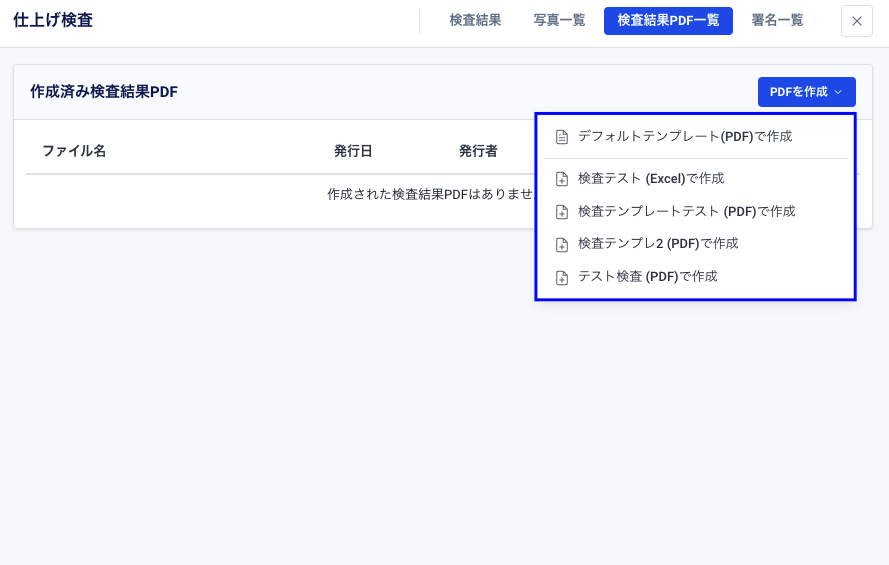Collapse the PDFを作成 dropdown chevron
889x565 pixels.
[x=838, y=92]
